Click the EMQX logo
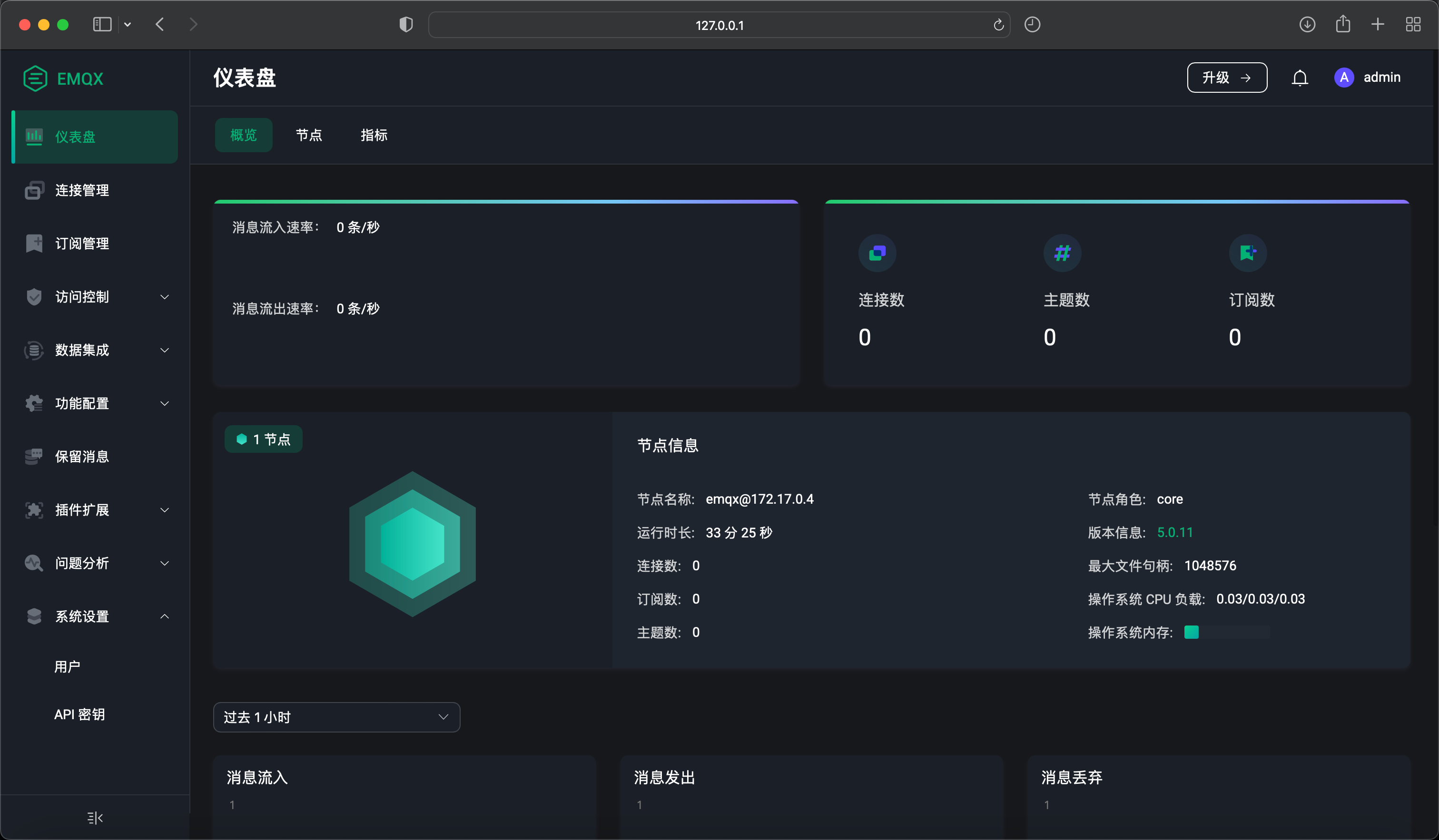The height and width of the screenshot is (840, 1439). point(63,78)
